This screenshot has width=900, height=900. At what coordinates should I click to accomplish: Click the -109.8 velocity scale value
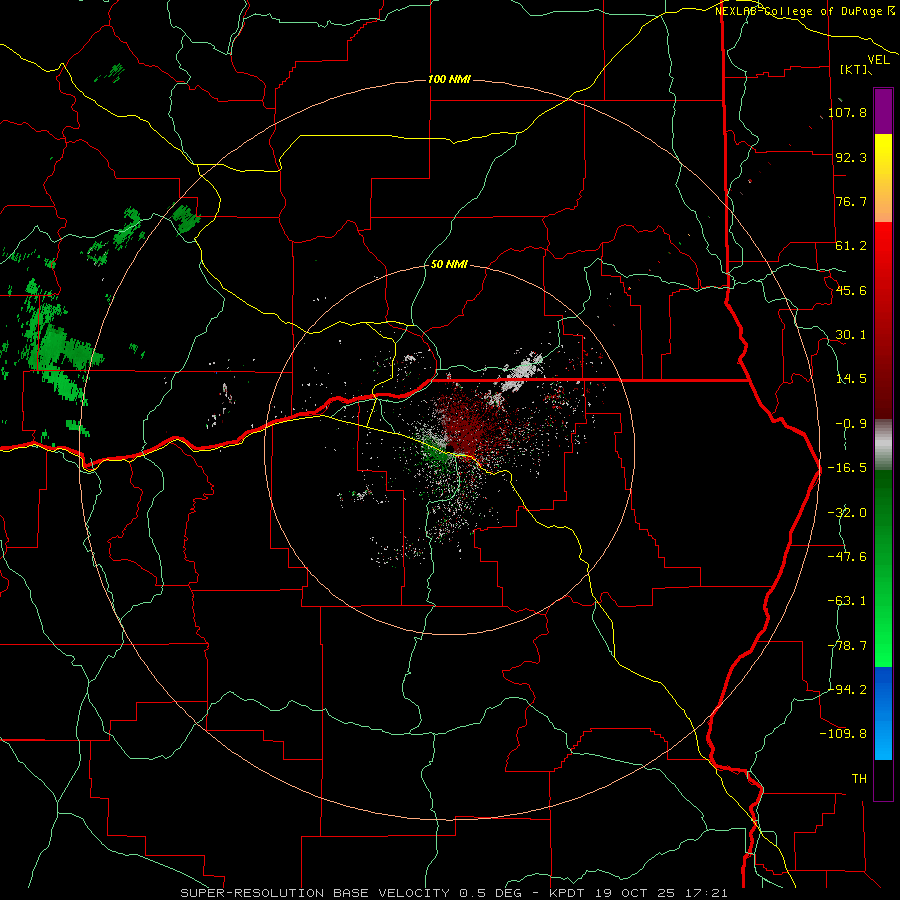pos(844,734)
